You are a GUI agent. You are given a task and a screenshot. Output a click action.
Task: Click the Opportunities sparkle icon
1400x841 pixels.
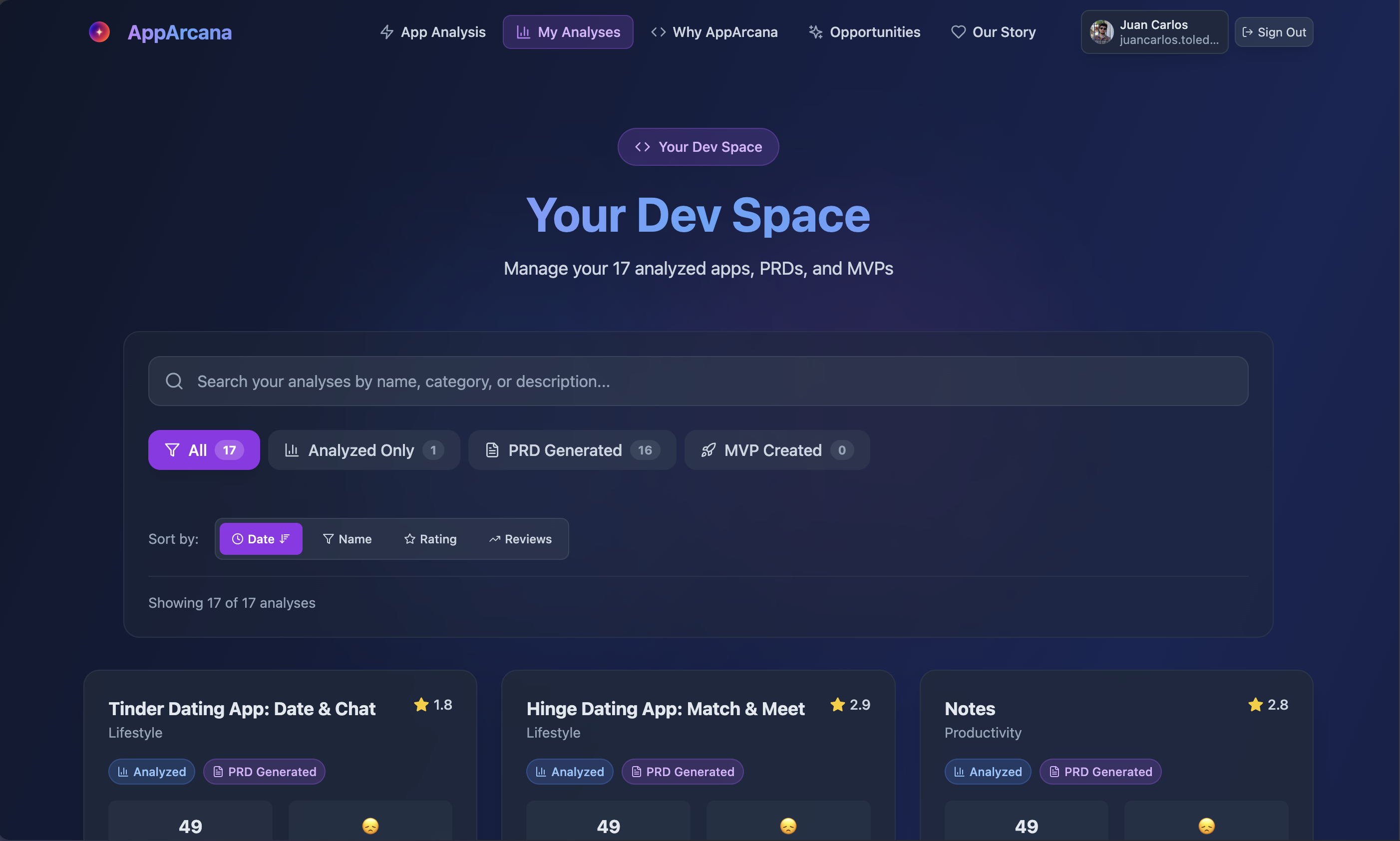(x=815, y=32)
